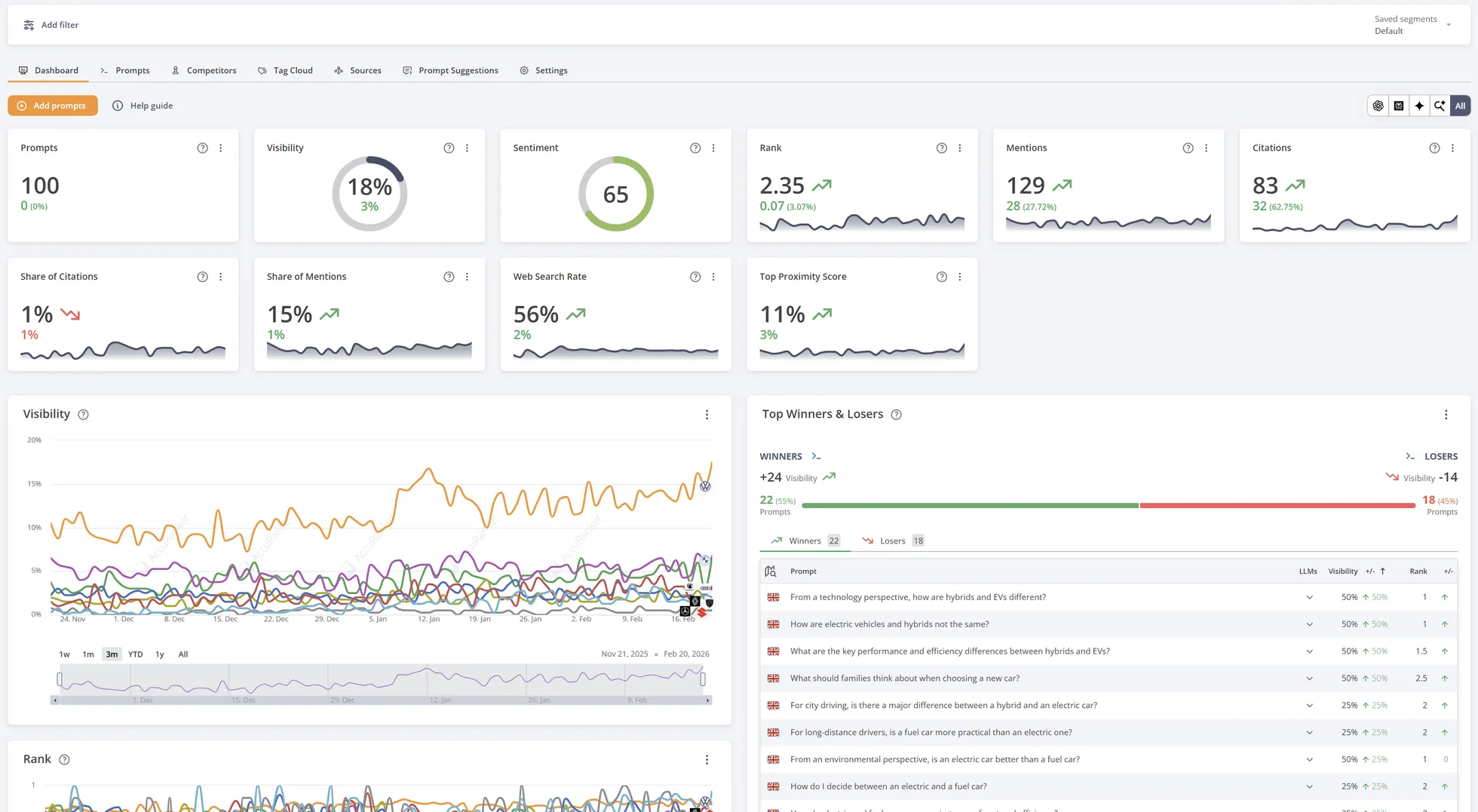Filter results by ChatGPT LLM icon
1478x812 pixels.
tap(1378, 106)
